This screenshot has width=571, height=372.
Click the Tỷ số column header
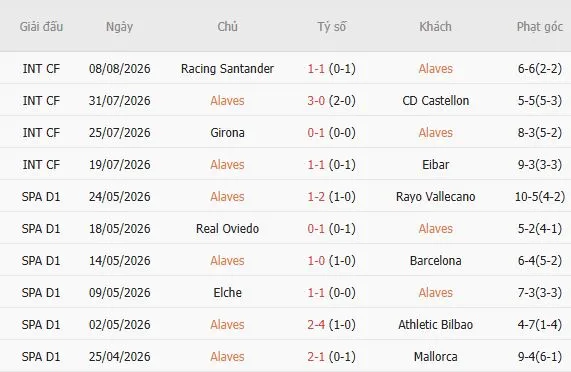pos(331,27)
